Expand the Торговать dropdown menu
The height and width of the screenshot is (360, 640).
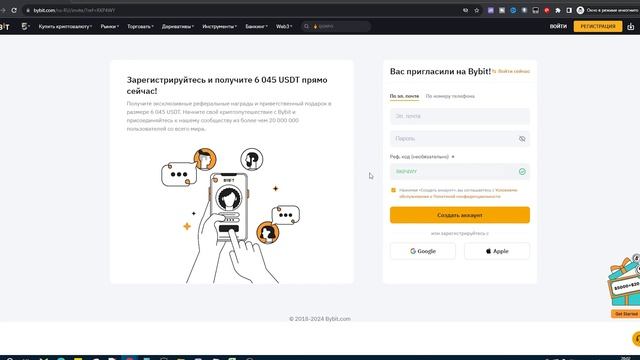click(140, 27)
